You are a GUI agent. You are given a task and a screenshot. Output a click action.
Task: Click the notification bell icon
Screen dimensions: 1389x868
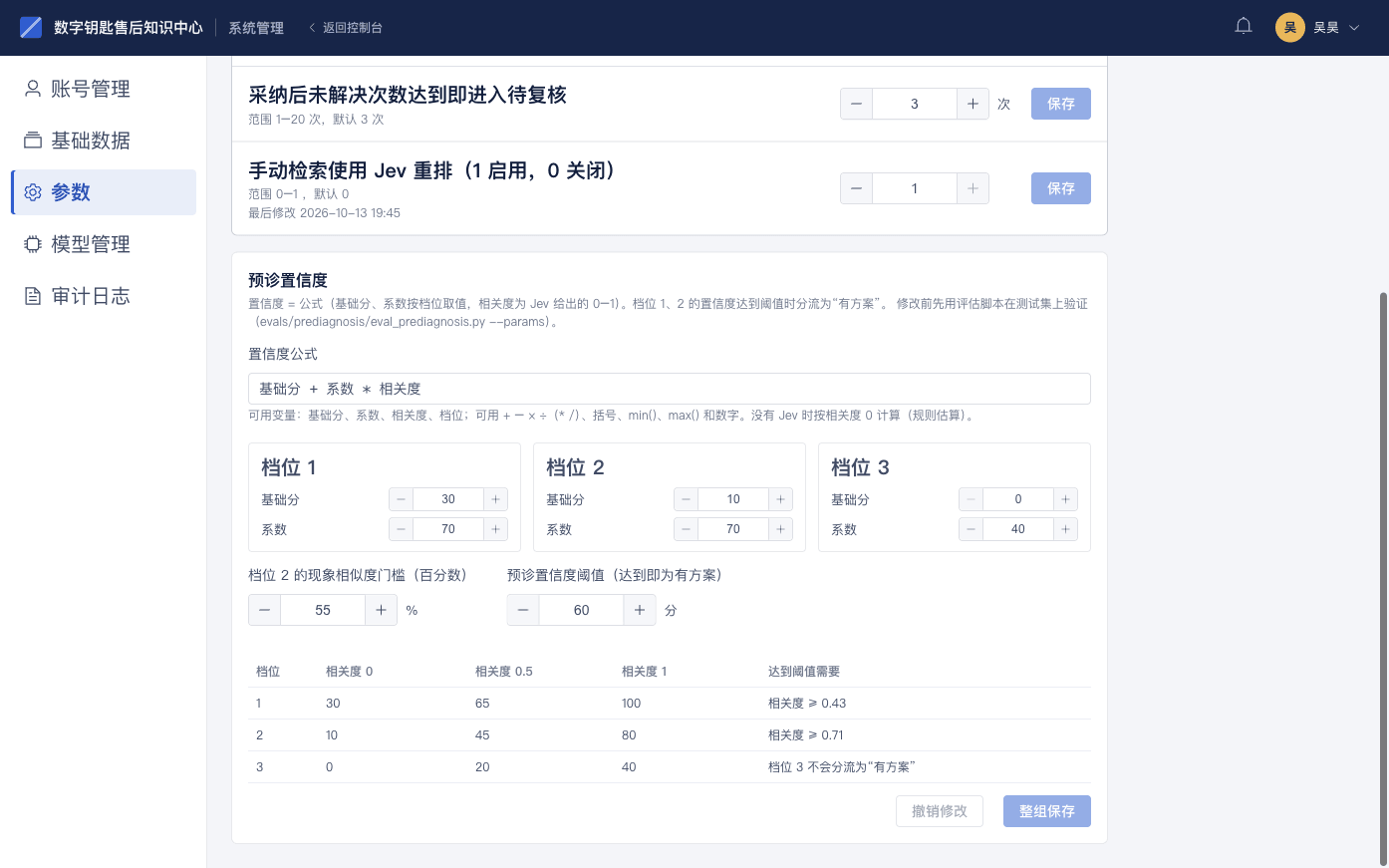point(1244,27)
